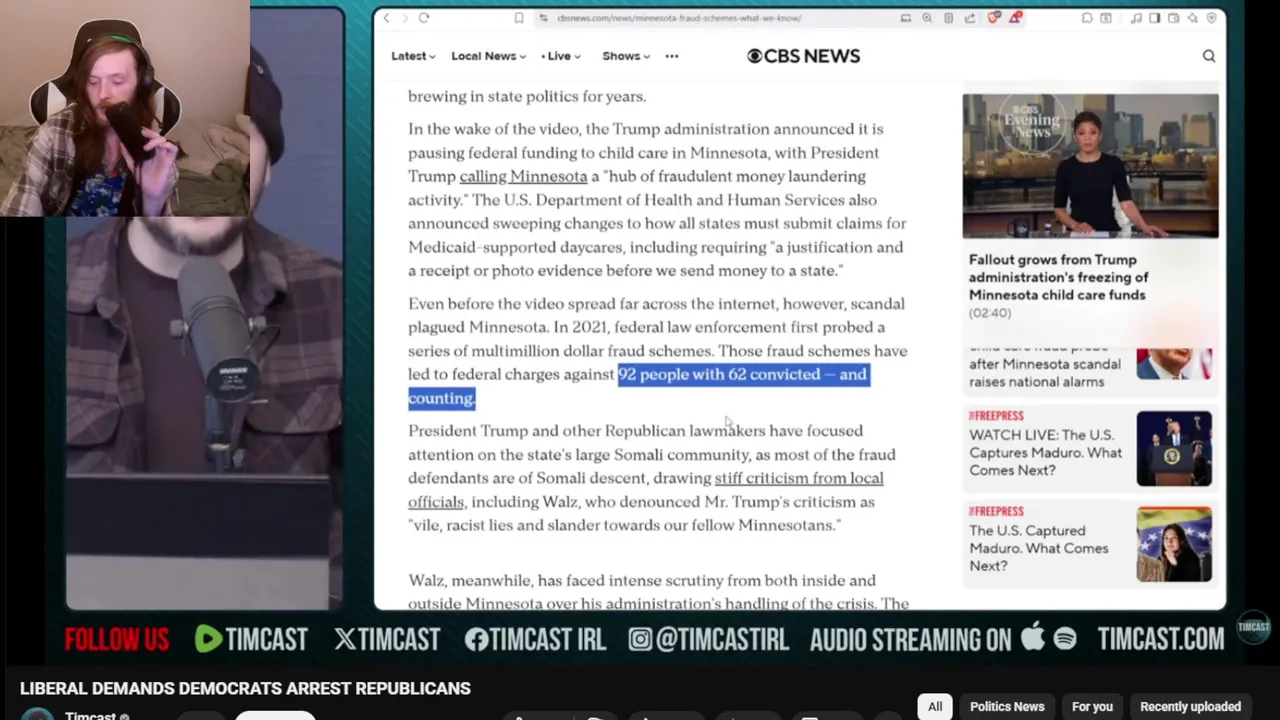Open the Live dropdown menu
Image resolution: width=1280 pixels, height=720 pixels.
tap(561, 56)
